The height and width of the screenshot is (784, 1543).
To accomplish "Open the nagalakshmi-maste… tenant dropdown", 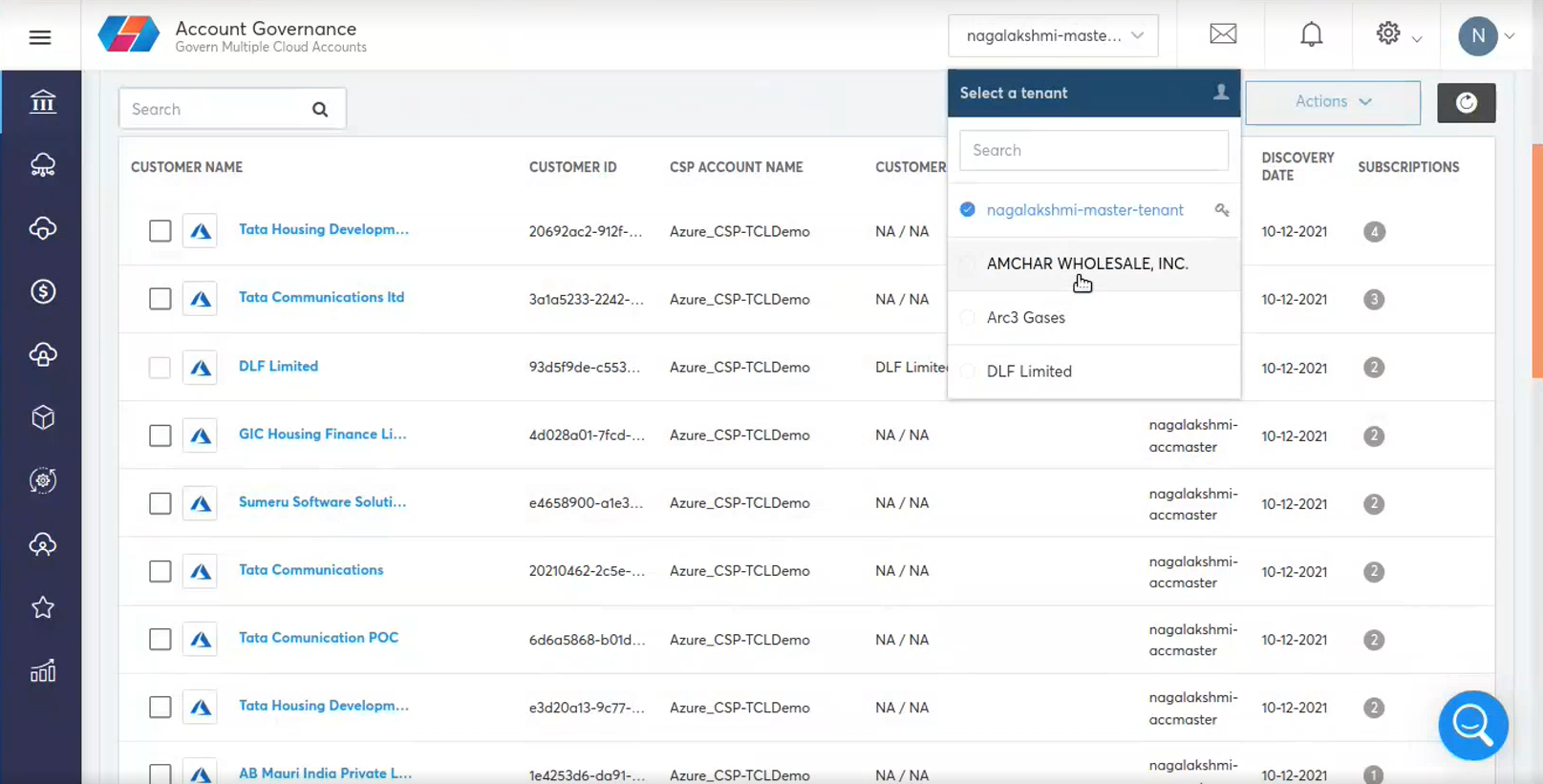I will pyautogui.click(x=1053, y=35).
